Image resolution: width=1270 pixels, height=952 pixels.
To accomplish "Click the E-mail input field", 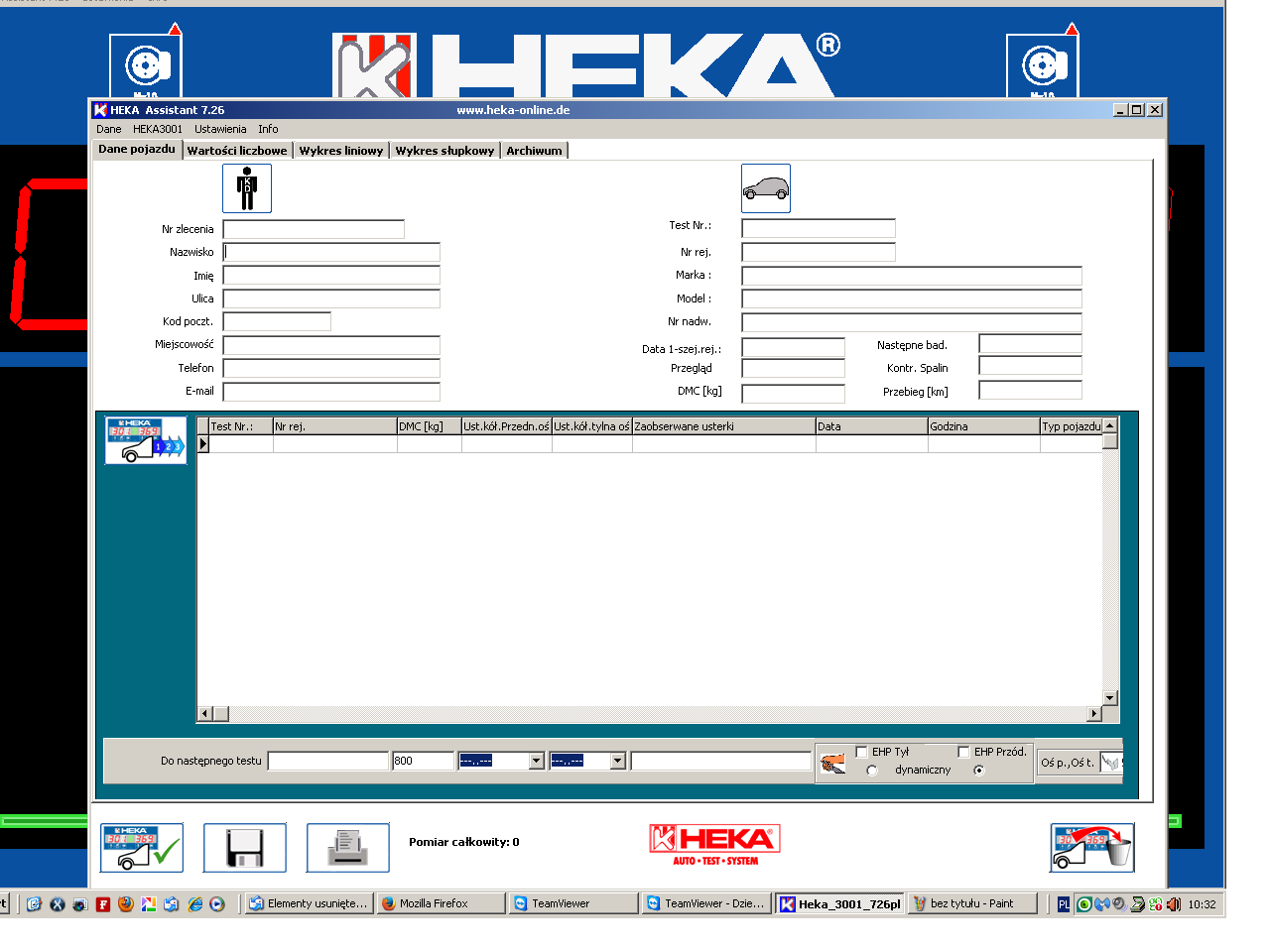I will 331,392.
